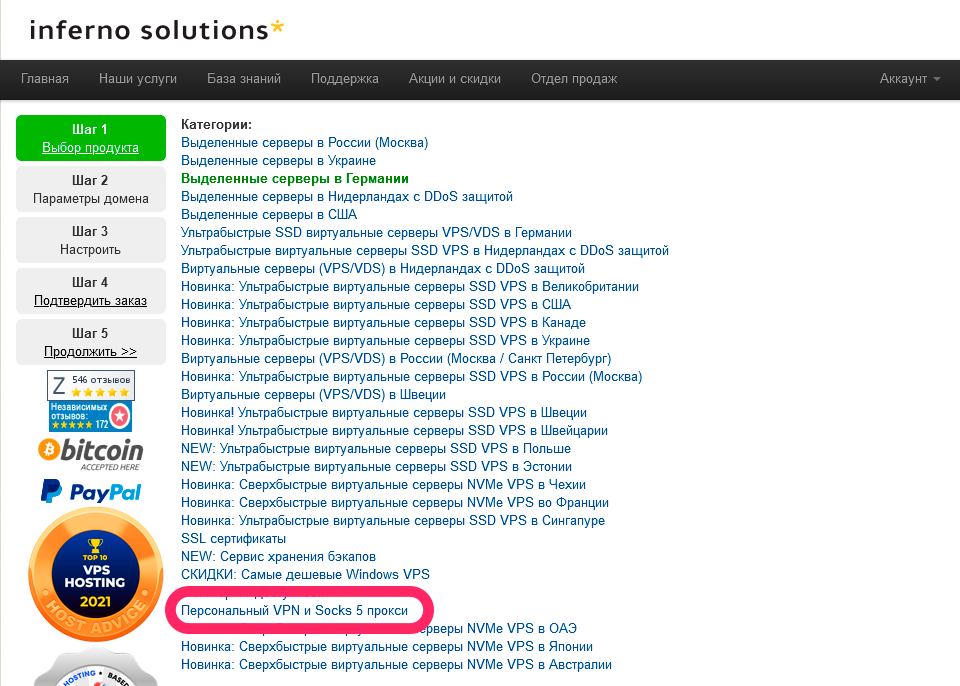
Task: Go to Отдел продаж
Action: pyautogui.click(x=574, y=79)
